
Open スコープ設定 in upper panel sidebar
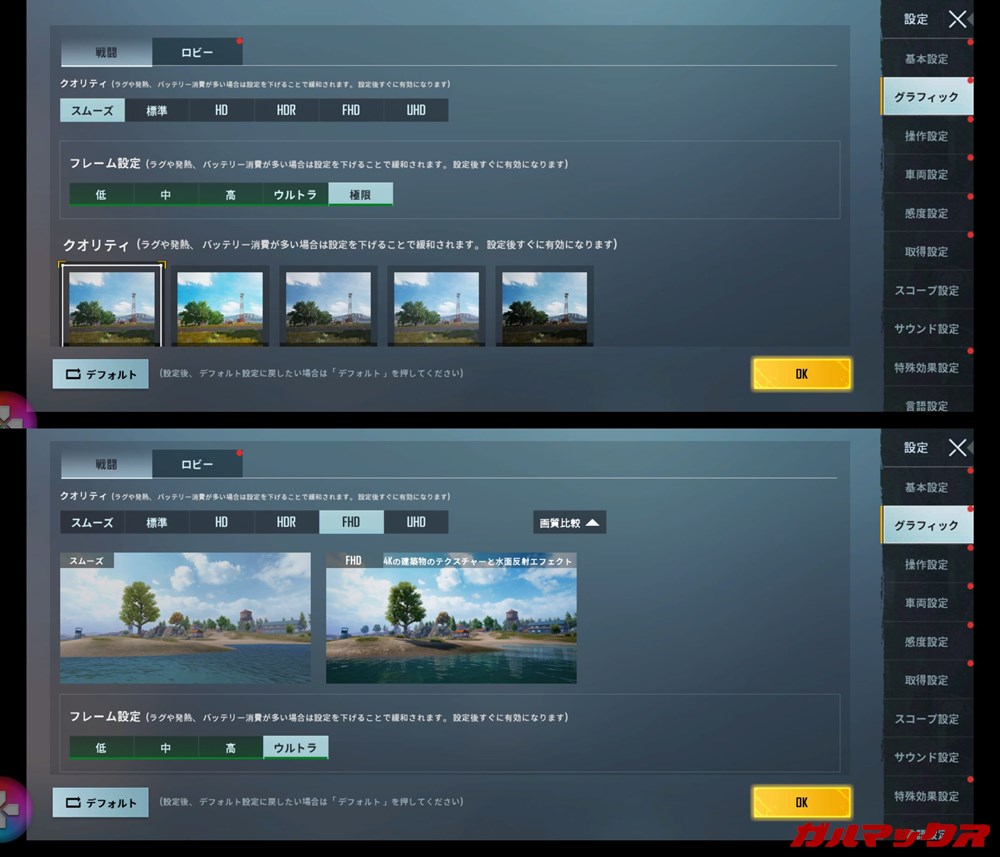click(x=926, y=290)
